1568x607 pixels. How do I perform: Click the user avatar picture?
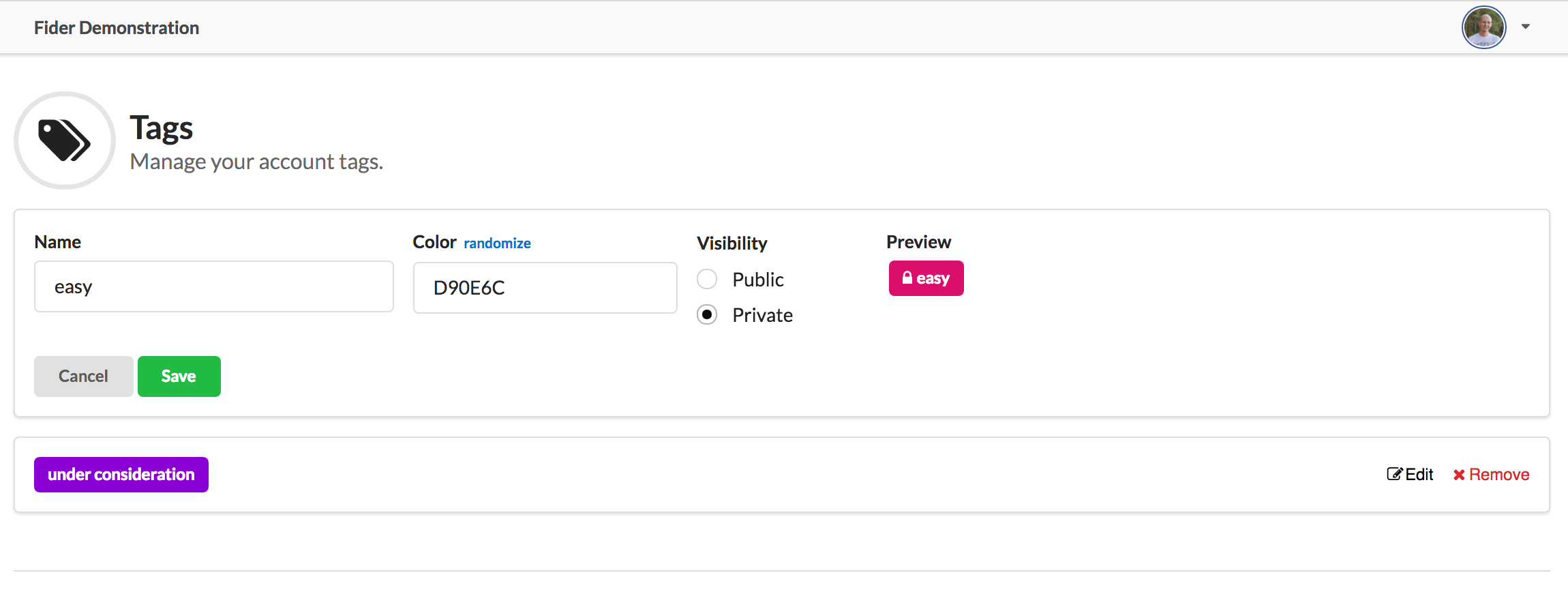coord(1483,27)
